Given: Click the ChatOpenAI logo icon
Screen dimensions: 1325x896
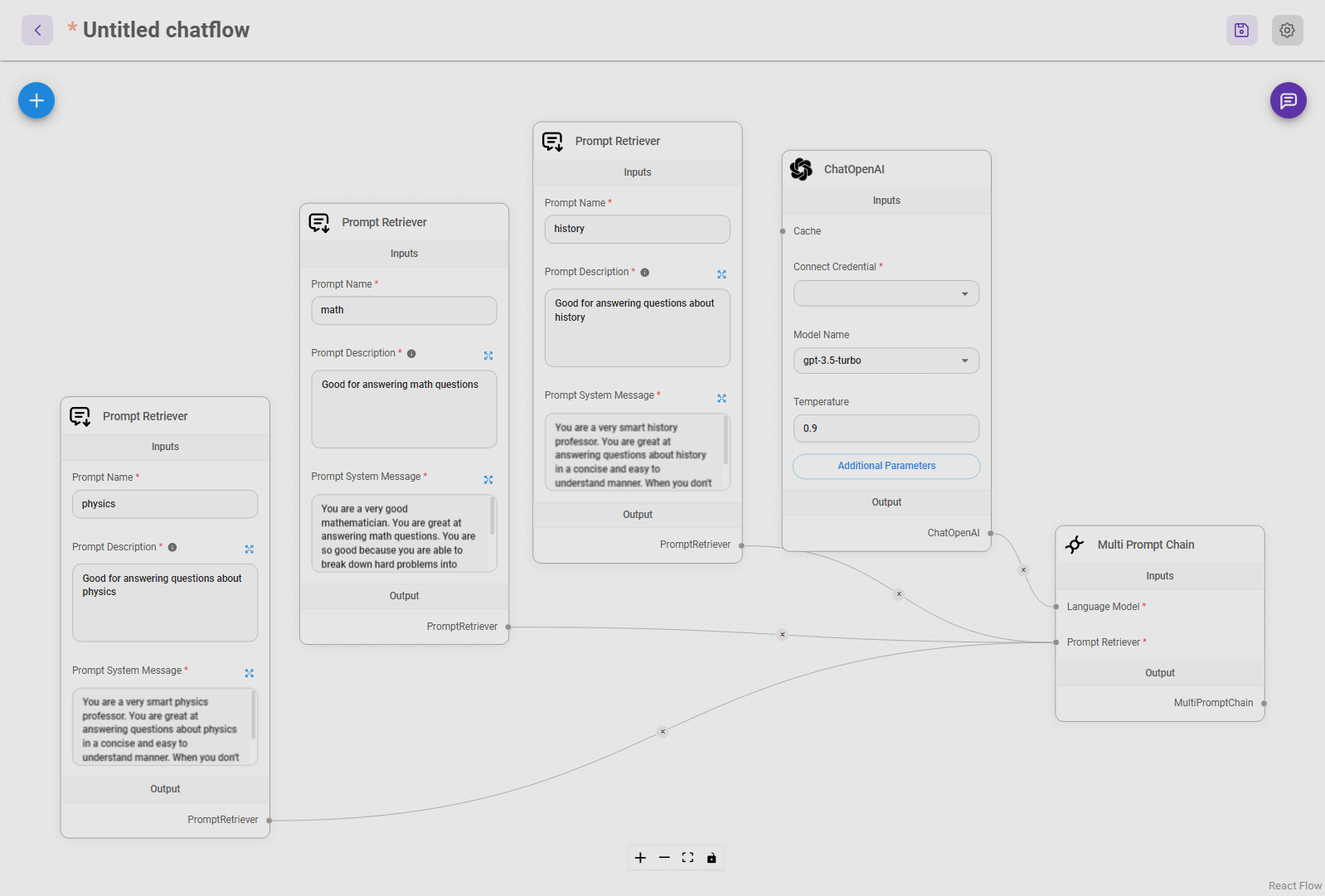Looking at the screenshot, I should pyautogui.click(x=801, y=169).
